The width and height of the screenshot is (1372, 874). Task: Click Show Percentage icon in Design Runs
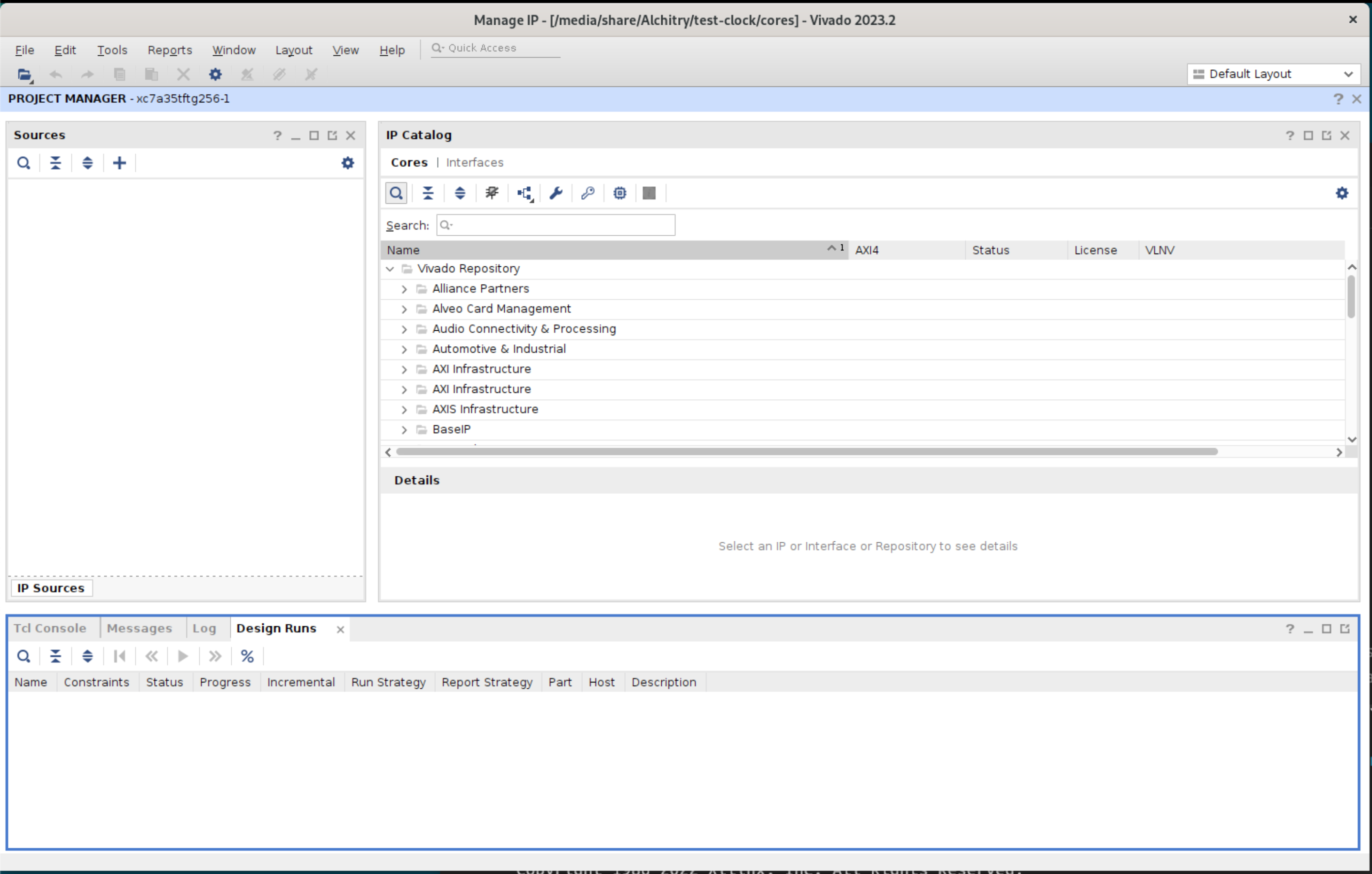(x=247, y=656)
